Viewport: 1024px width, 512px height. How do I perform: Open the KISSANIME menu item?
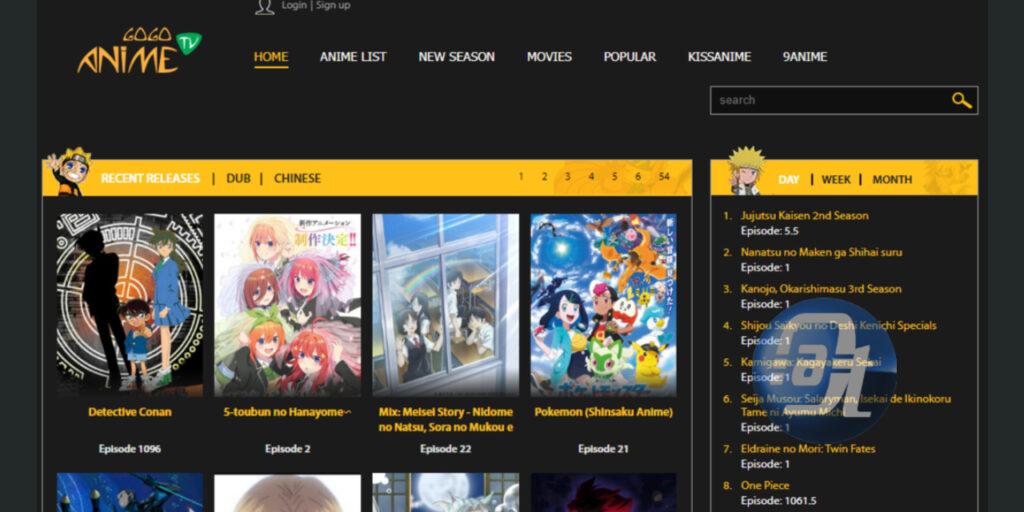(x=719, y=57)
